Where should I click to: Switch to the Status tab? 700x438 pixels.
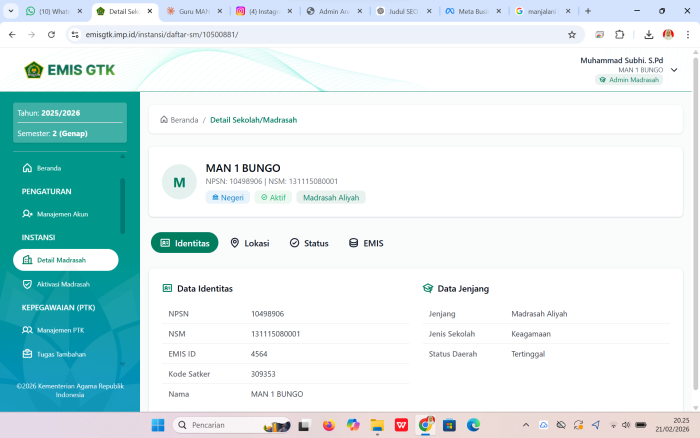pyautogui.click(x=309, y=243)
